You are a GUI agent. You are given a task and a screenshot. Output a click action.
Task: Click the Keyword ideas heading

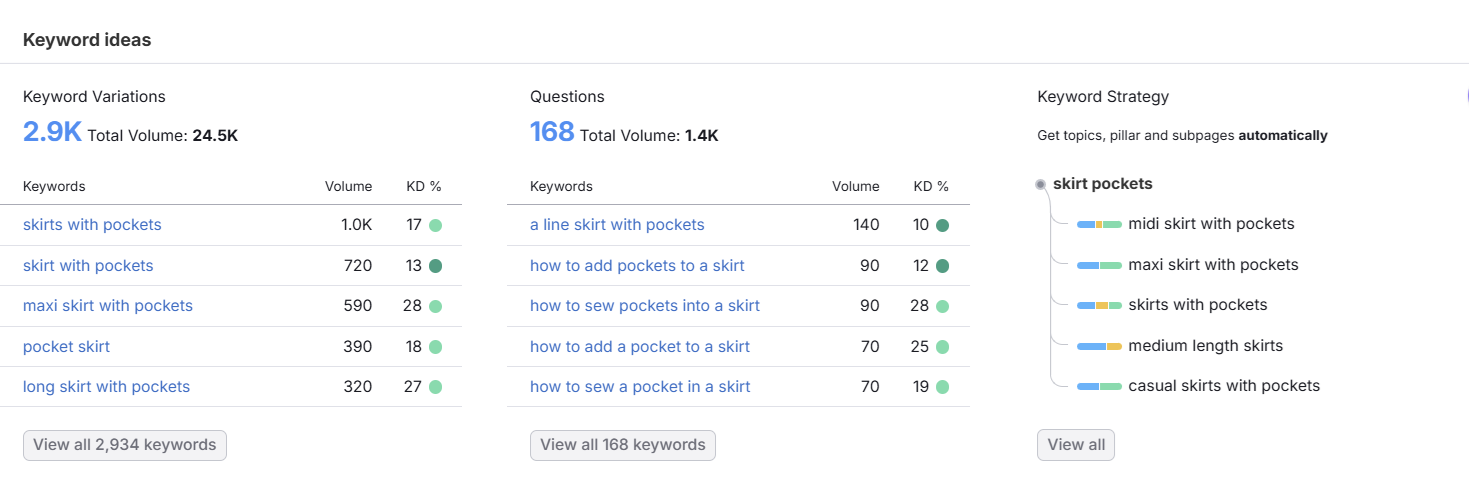click(87, 40)
